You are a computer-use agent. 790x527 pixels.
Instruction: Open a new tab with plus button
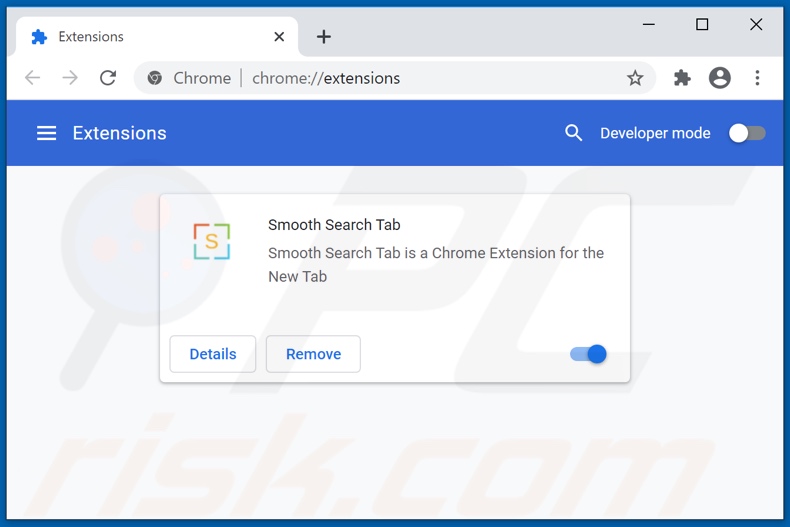click(x=324, y=37)
